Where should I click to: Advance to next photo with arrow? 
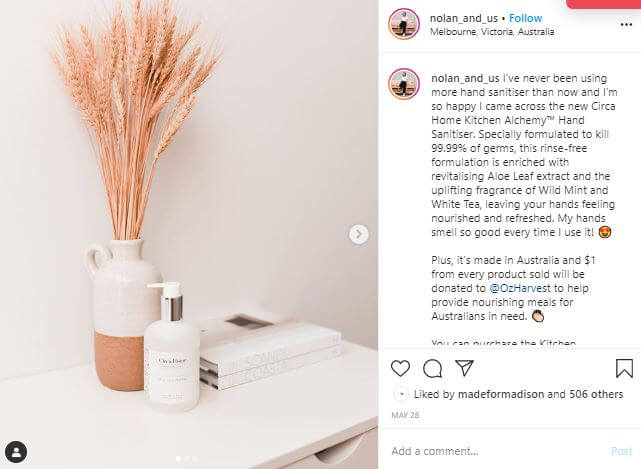(359, 234)
